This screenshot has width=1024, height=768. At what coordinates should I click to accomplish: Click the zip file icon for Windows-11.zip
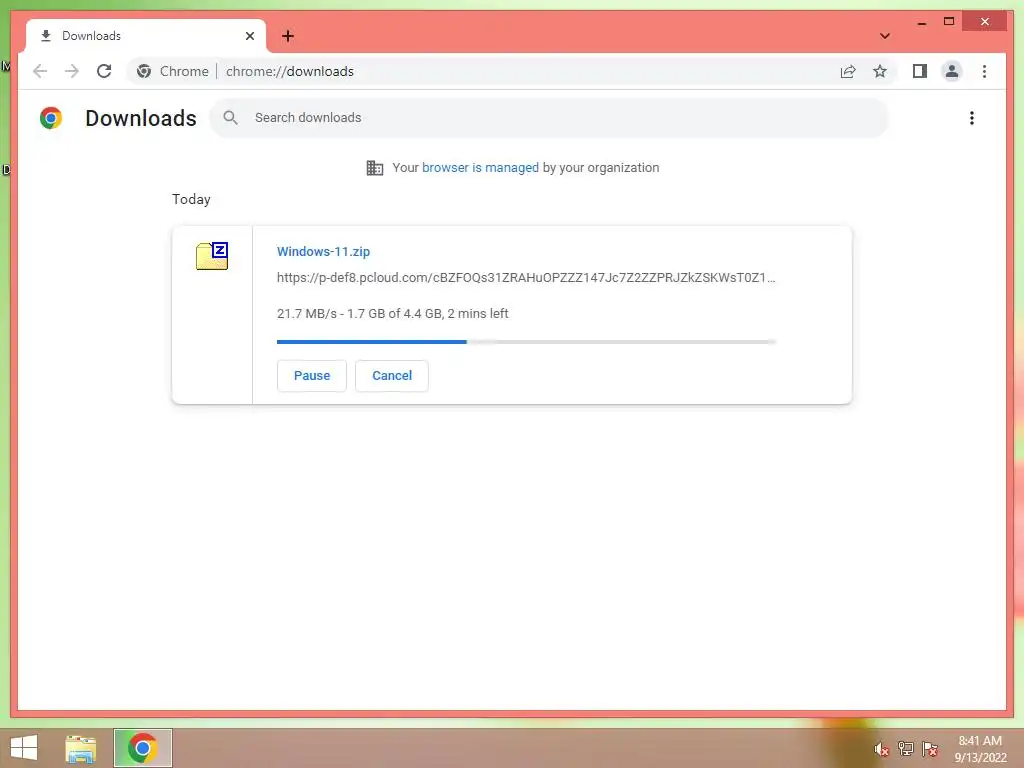pos(212,255)
